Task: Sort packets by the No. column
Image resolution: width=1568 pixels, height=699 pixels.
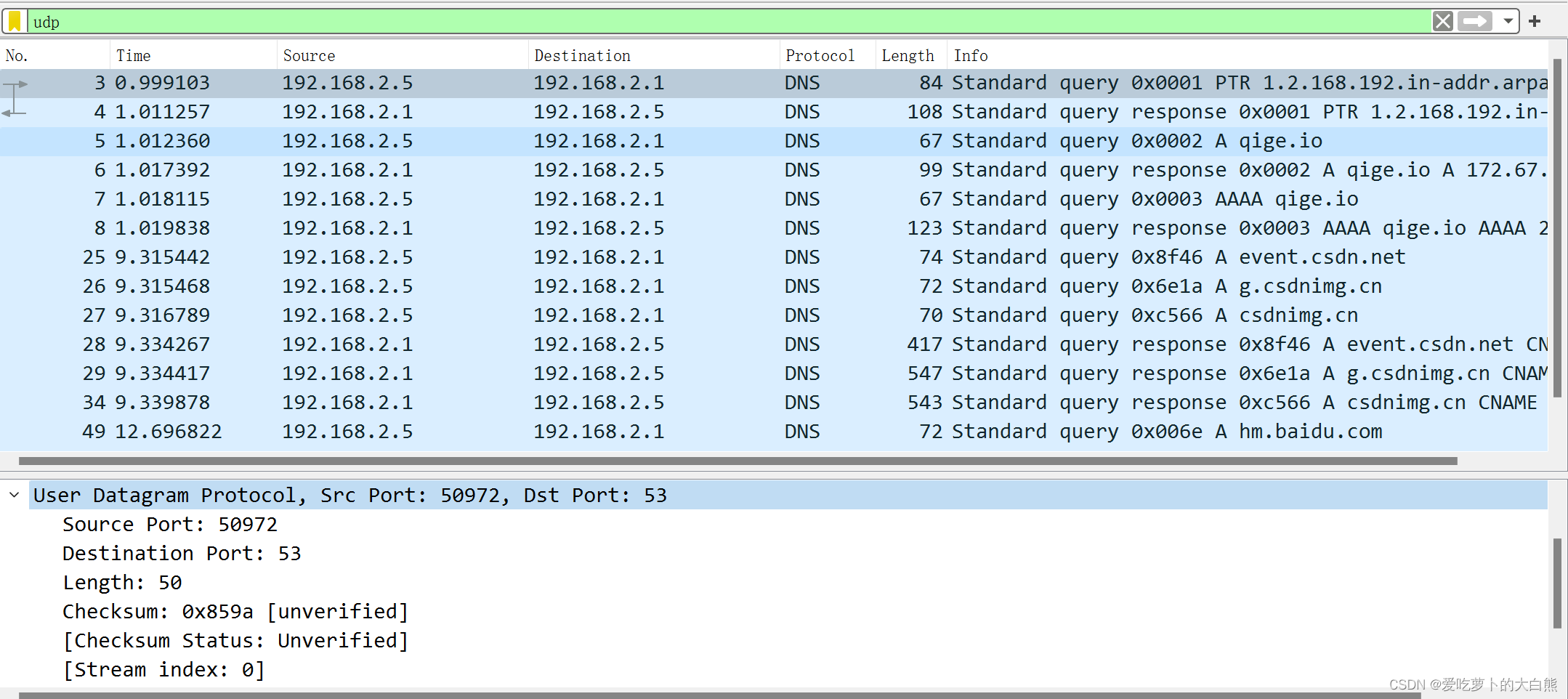Action: tap(55, 55)
